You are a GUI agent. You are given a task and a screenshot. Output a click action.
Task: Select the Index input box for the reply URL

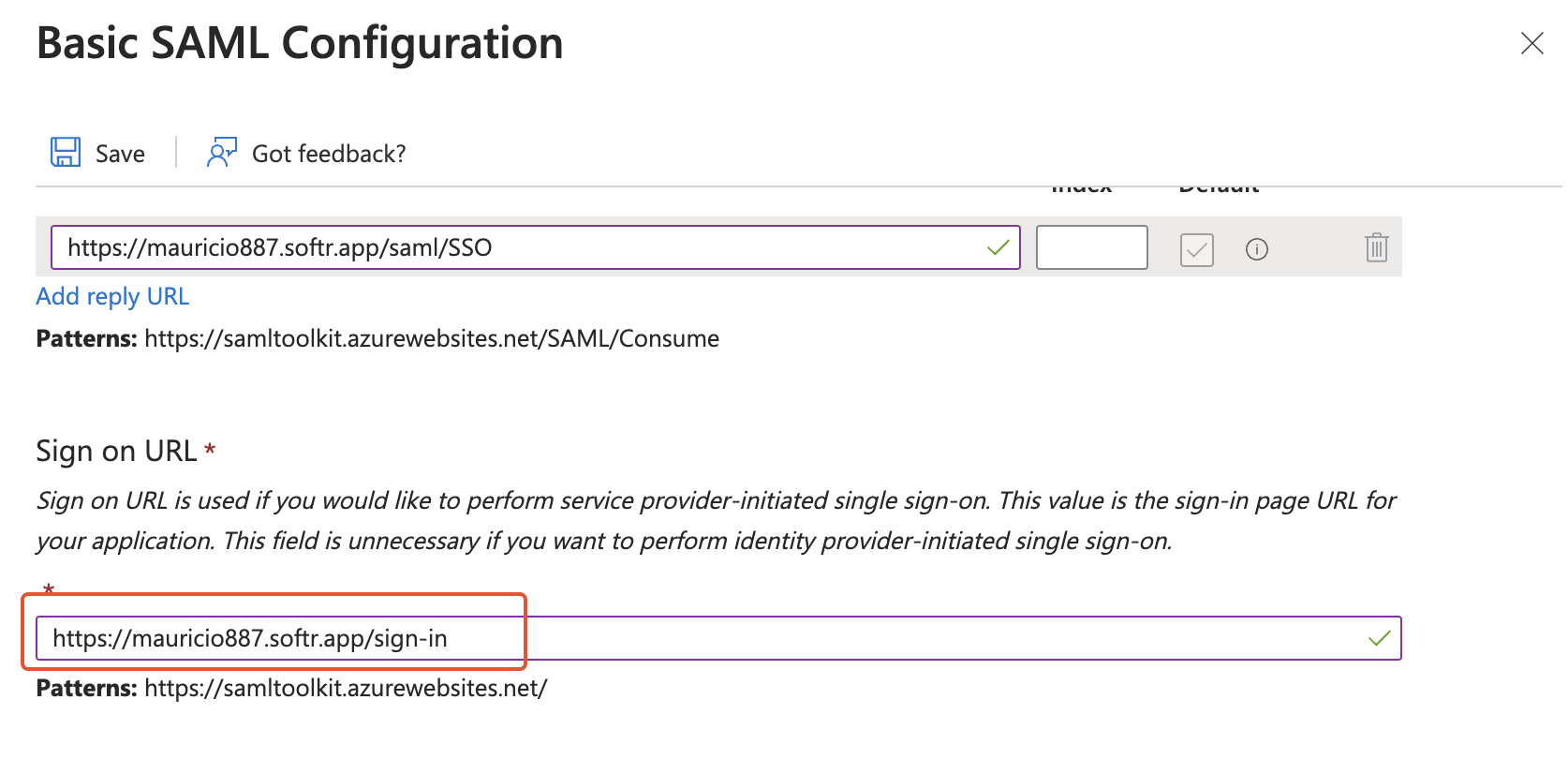point(1091,247)
